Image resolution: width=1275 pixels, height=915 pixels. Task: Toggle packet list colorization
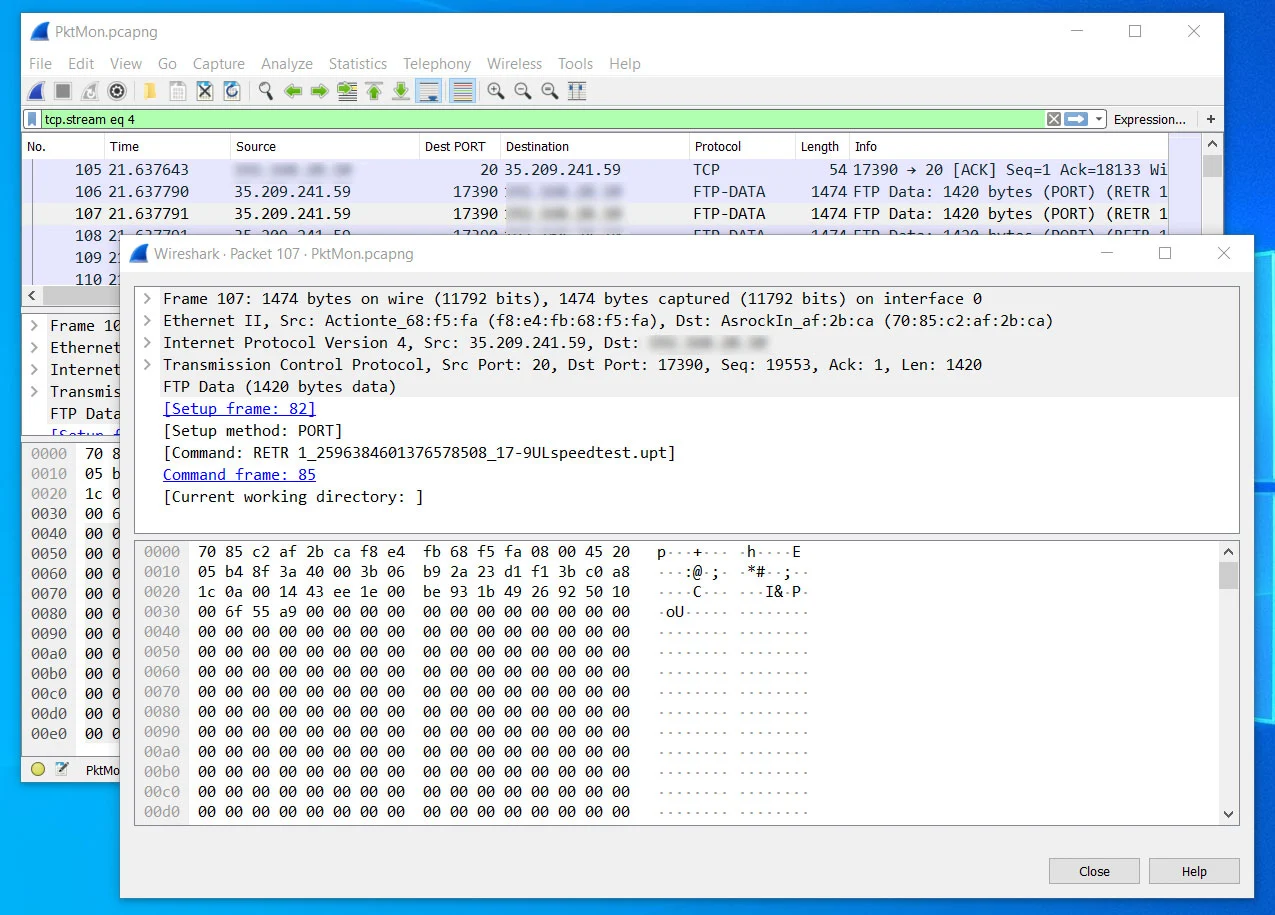coord(461,91)
